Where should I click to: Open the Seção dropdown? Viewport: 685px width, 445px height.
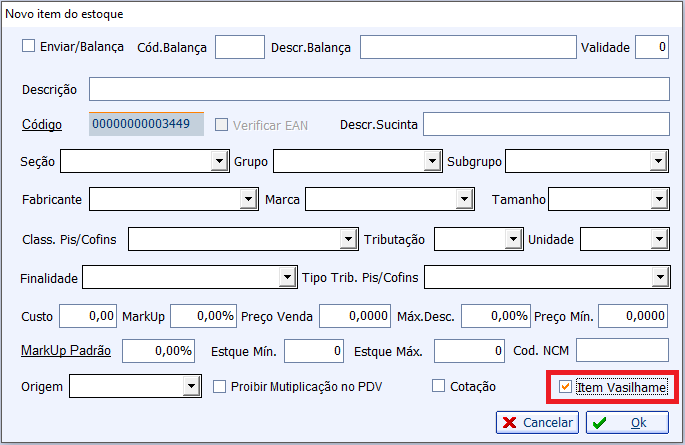pyautogui.click(x=217, y=161)
